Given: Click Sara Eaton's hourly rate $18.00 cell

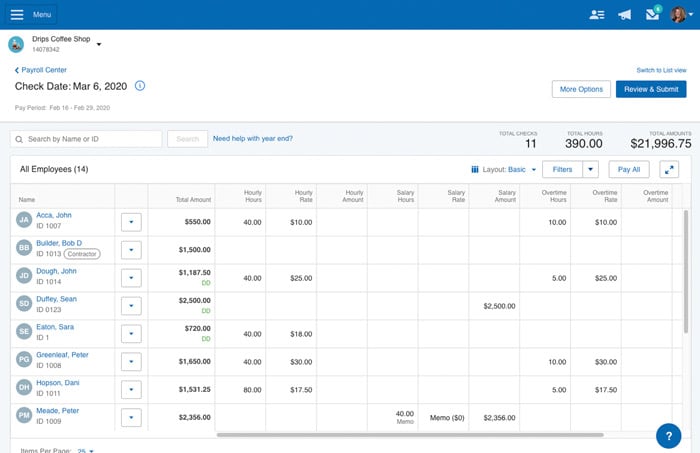Looking at the screenshot, I should pyautogui.click(x=291, y=334).
